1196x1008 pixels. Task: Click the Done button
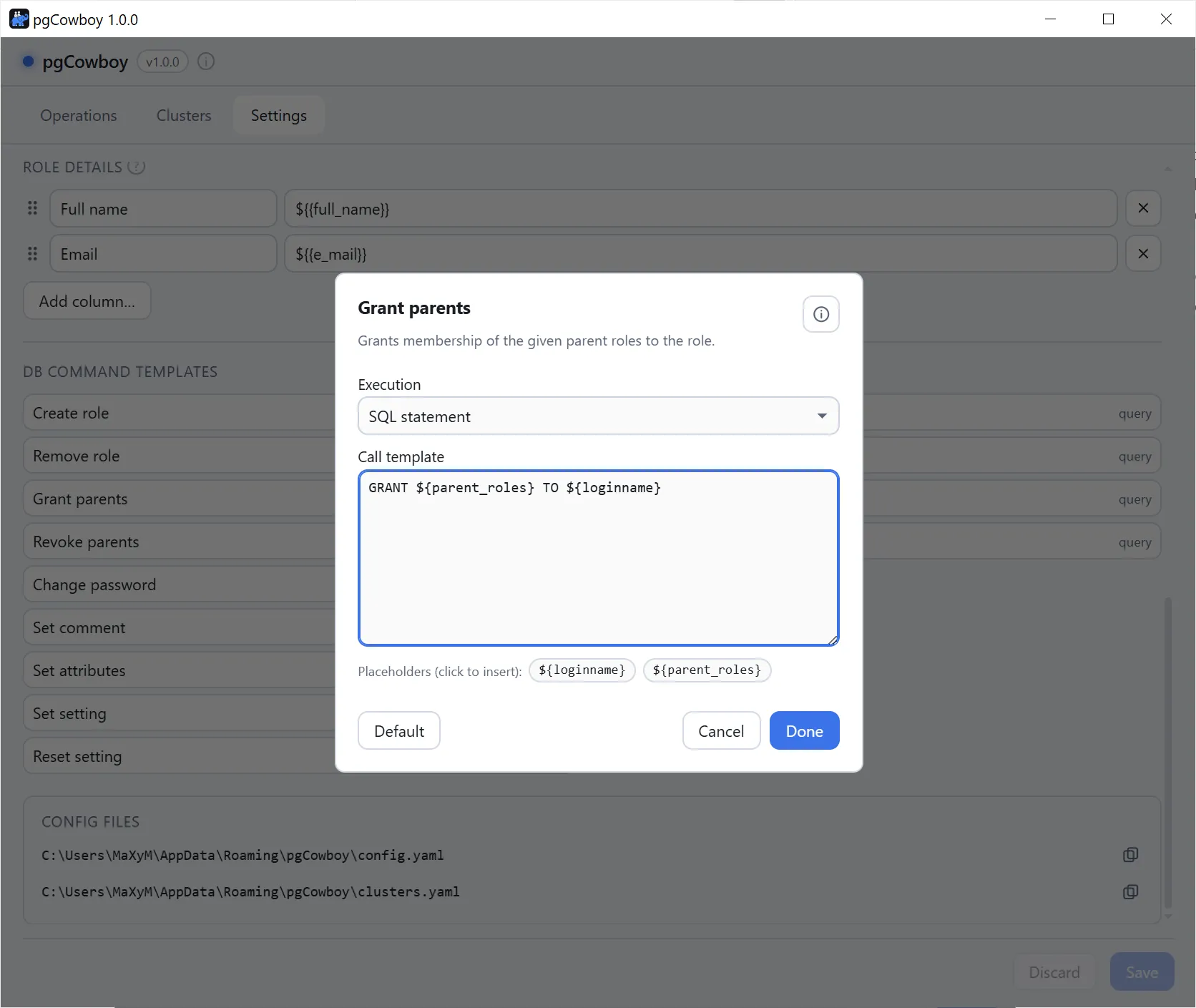[804, 730]
